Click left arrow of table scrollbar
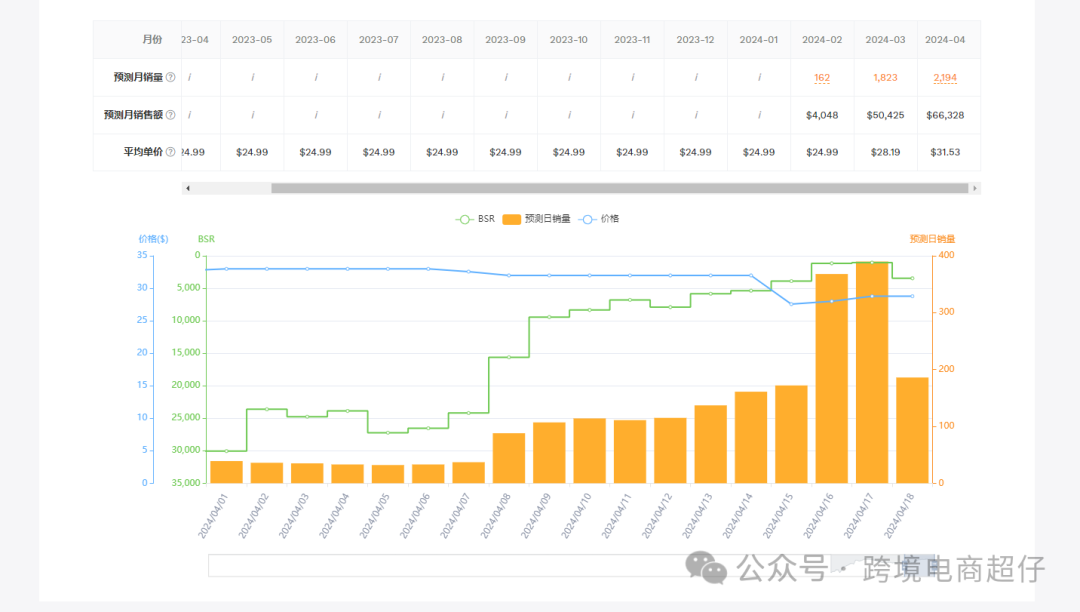Screen dimensions: 1080x612 pyautogui.click(x=187, y=188)
